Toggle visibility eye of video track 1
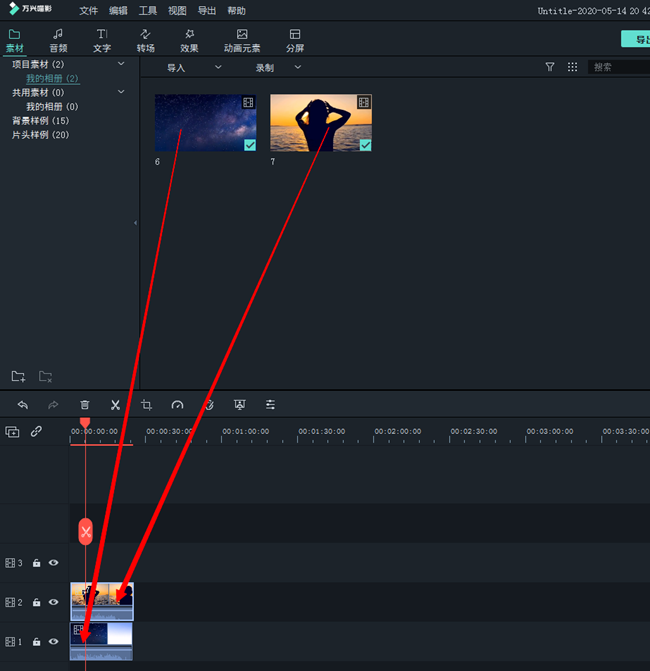The height and width of the screenshot is (671, 650). tap(54, 642)
